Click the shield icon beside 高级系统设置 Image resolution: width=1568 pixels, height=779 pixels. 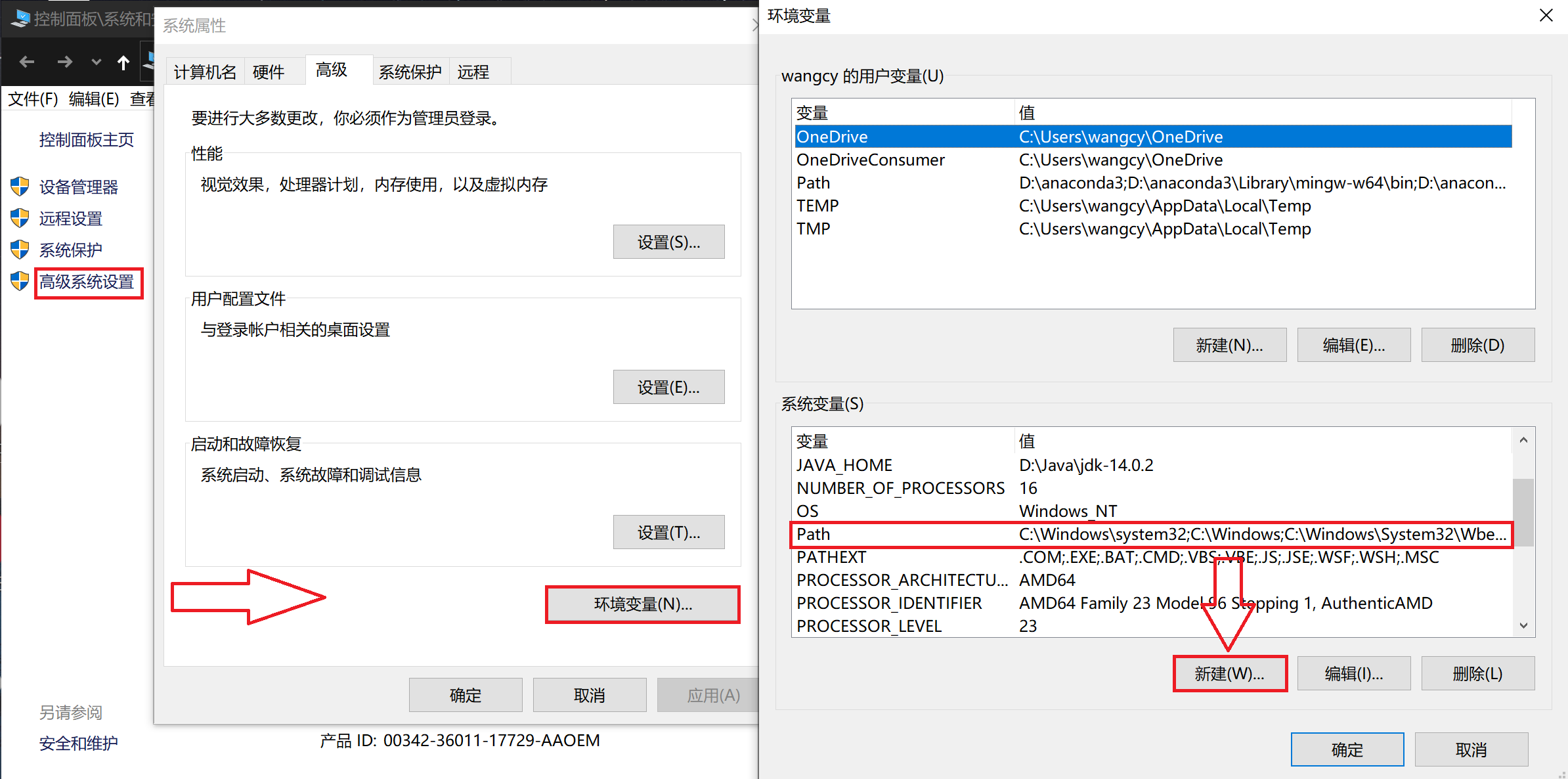20,281
